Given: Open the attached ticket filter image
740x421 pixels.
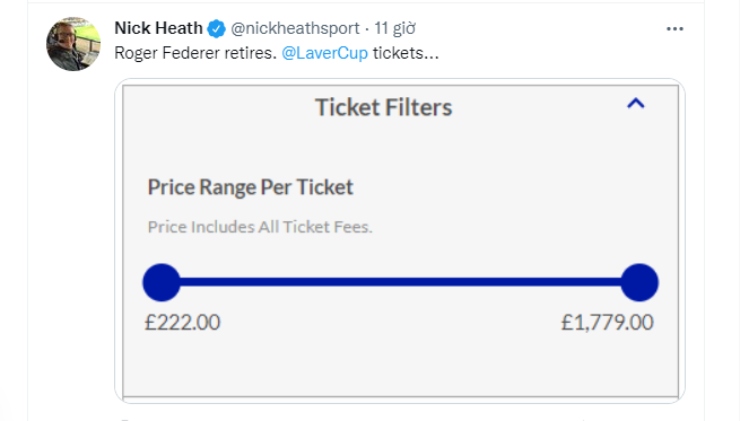Looking at the screenshot, I should 400,241.
